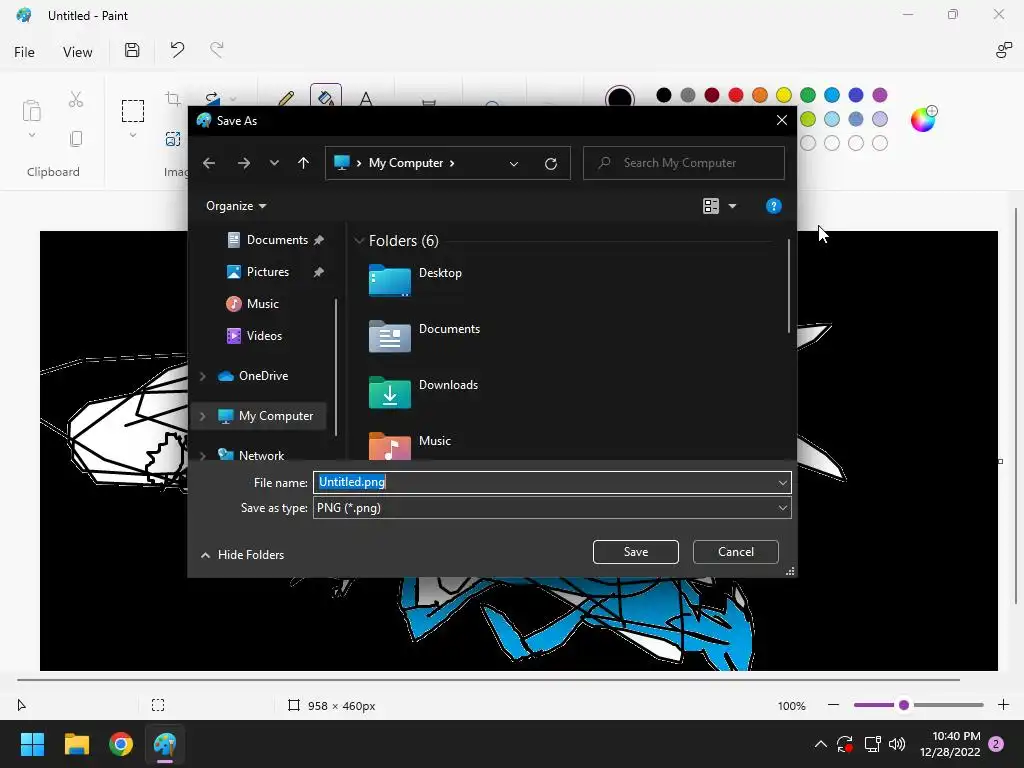Expand the Network tree node

click(x=202, y=456)
